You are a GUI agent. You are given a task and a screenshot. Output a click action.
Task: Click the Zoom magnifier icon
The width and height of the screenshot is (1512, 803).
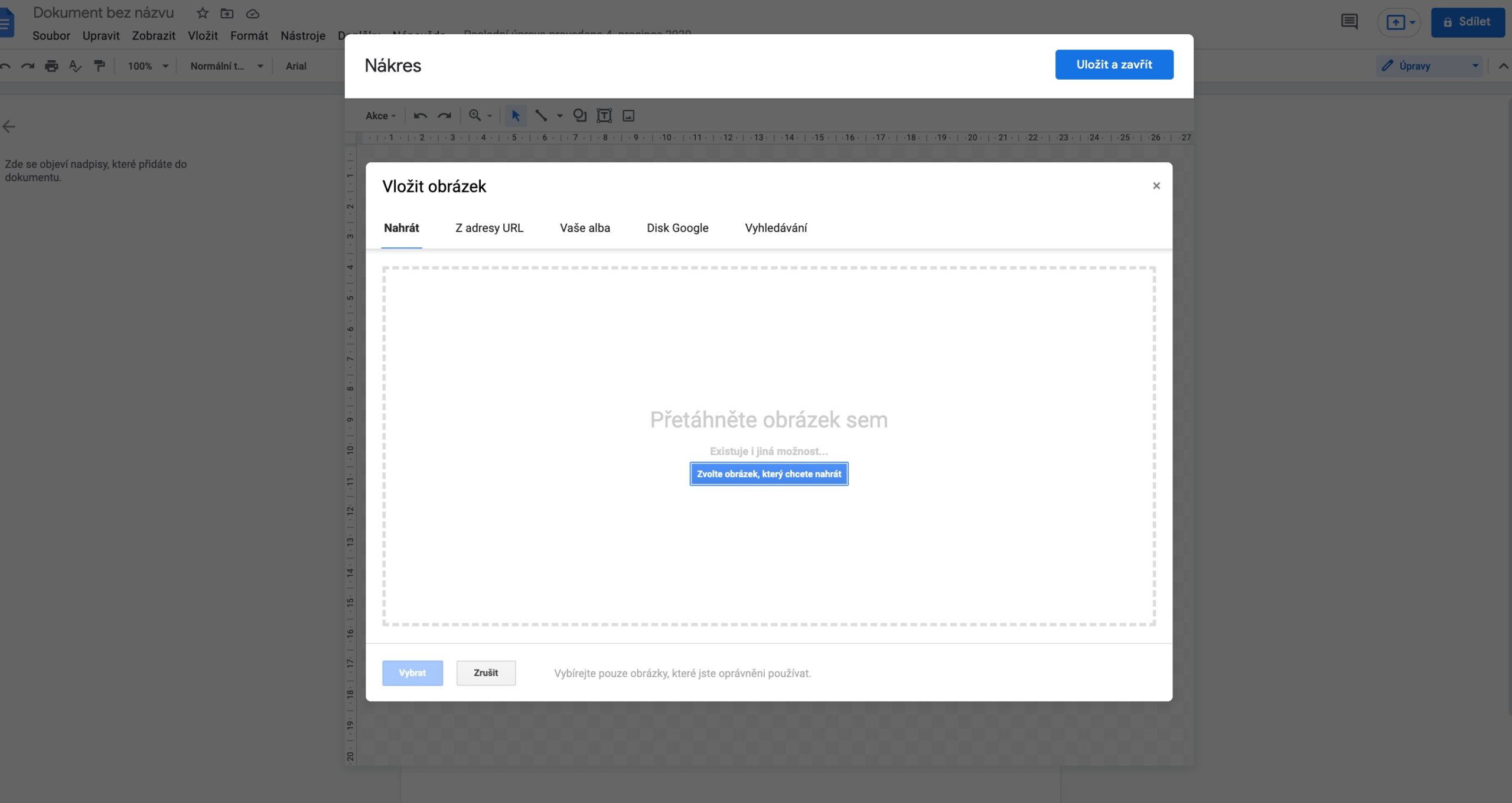coord(475,115)
